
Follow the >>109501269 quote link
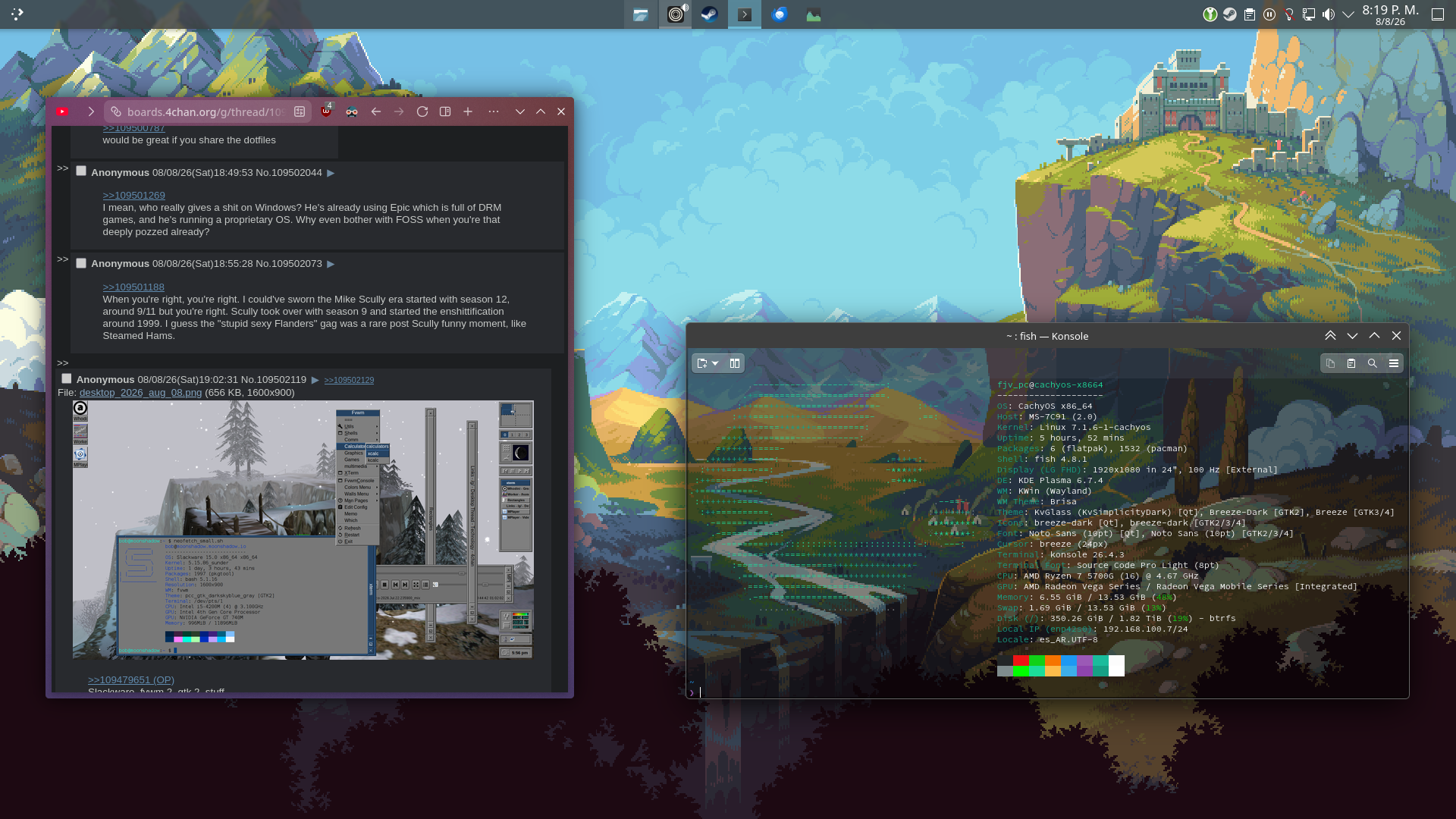coord(133,196)
